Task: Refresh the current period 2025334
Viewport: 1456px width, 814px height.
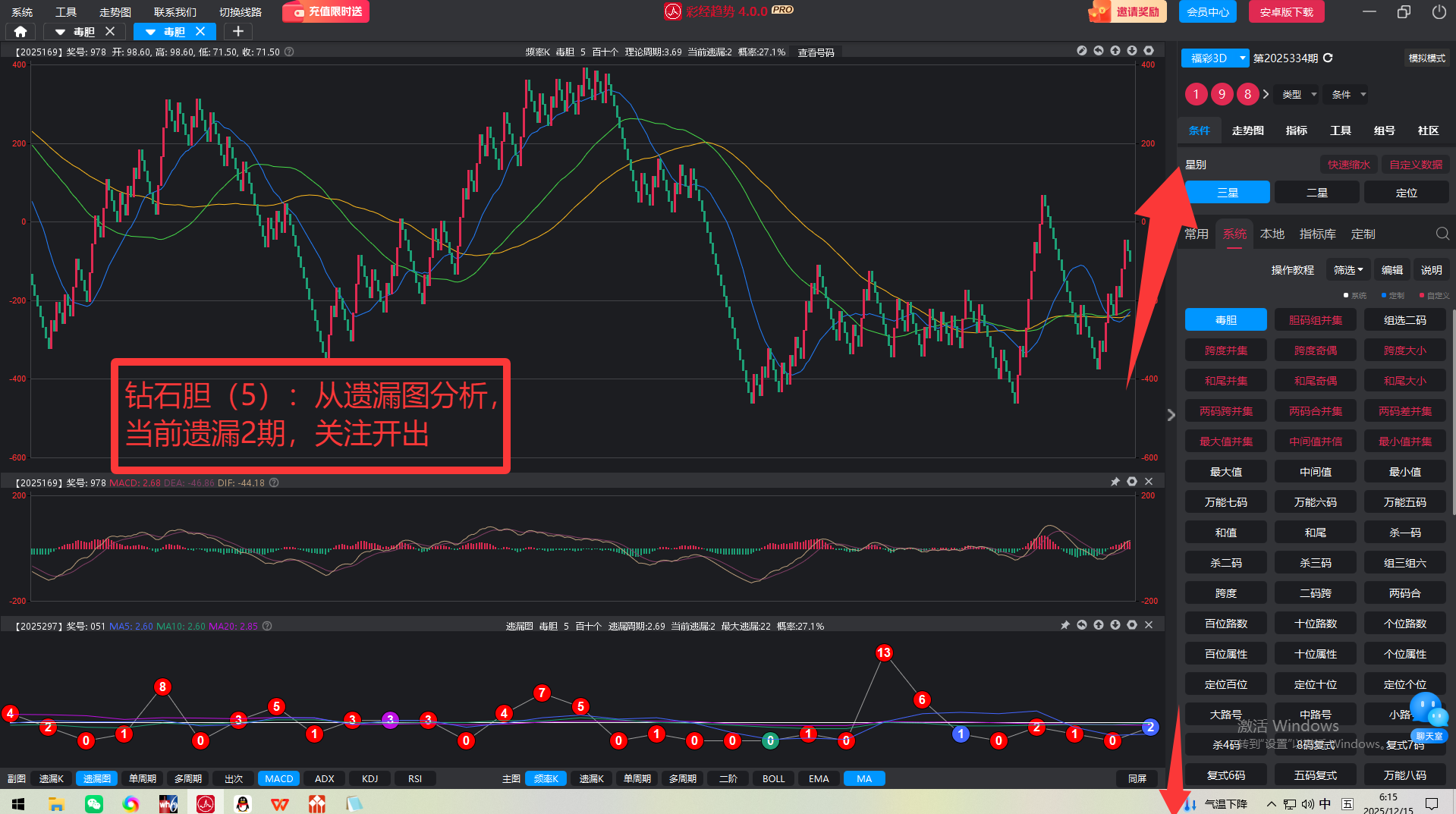Action: pos(1328,58)
